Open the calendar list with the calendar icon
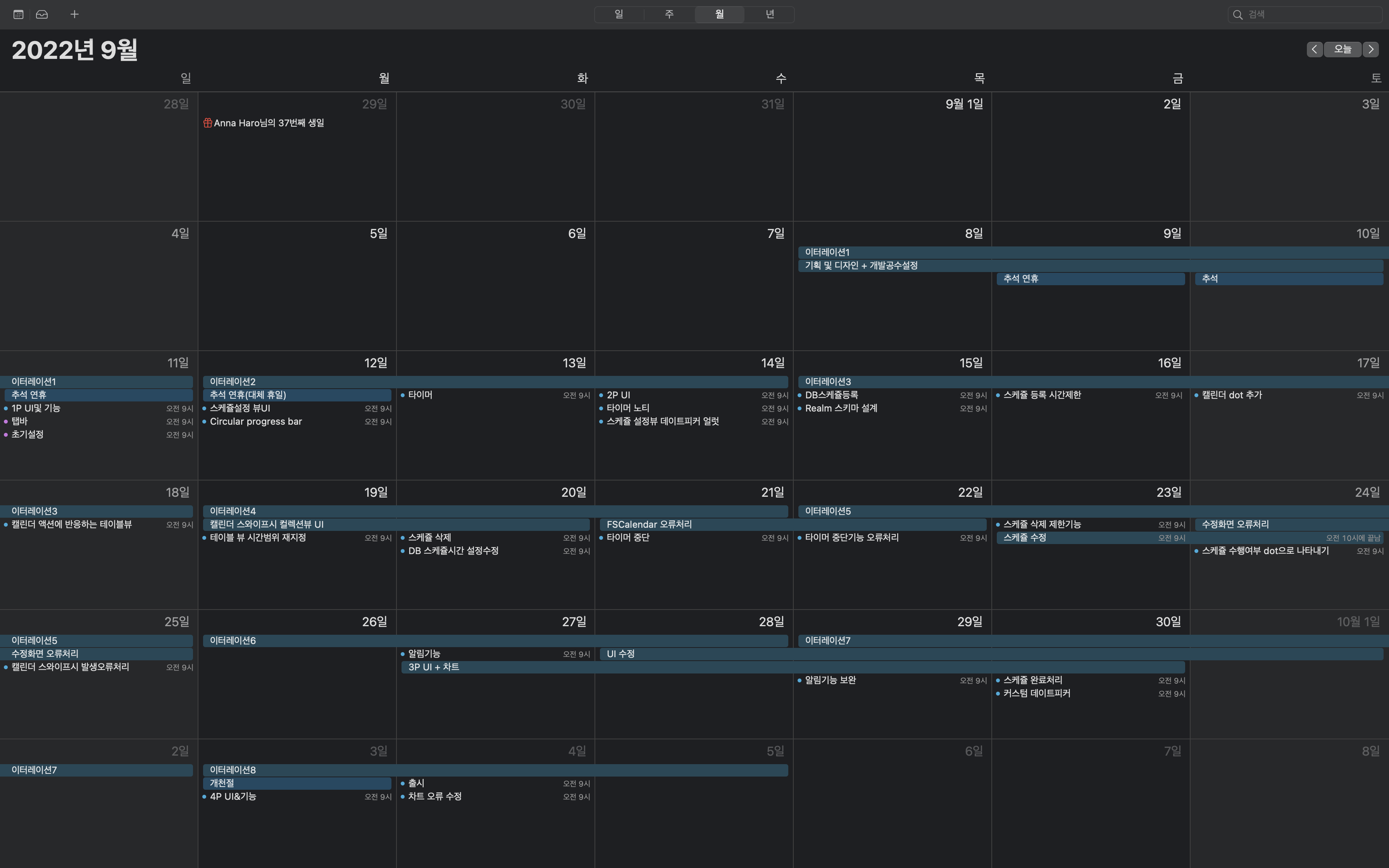Image resolution: width=1389 pixels, height=868 pixels. tap(18, 14)
